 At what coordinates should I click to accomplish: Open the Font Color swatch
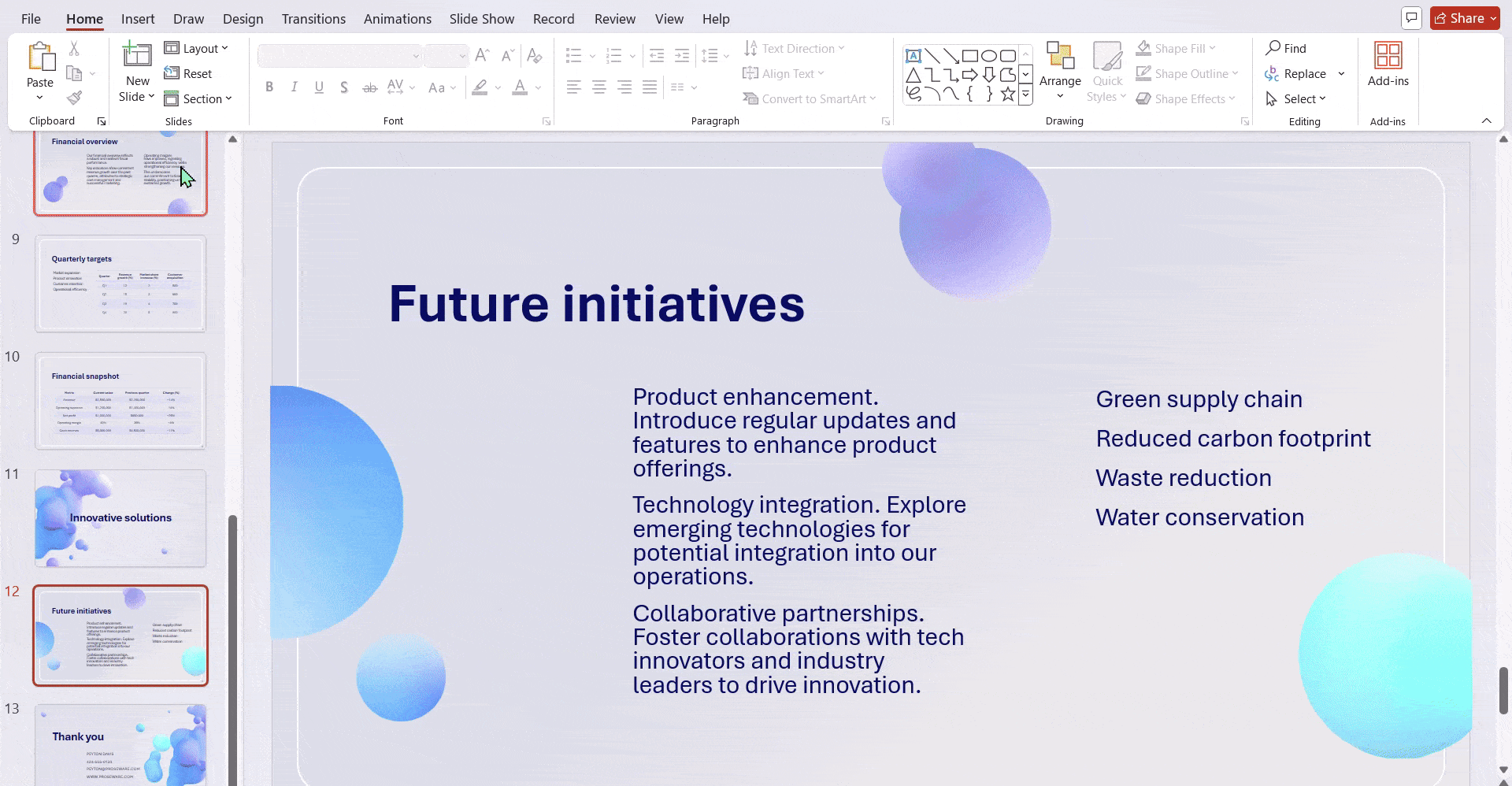(520, 87)
